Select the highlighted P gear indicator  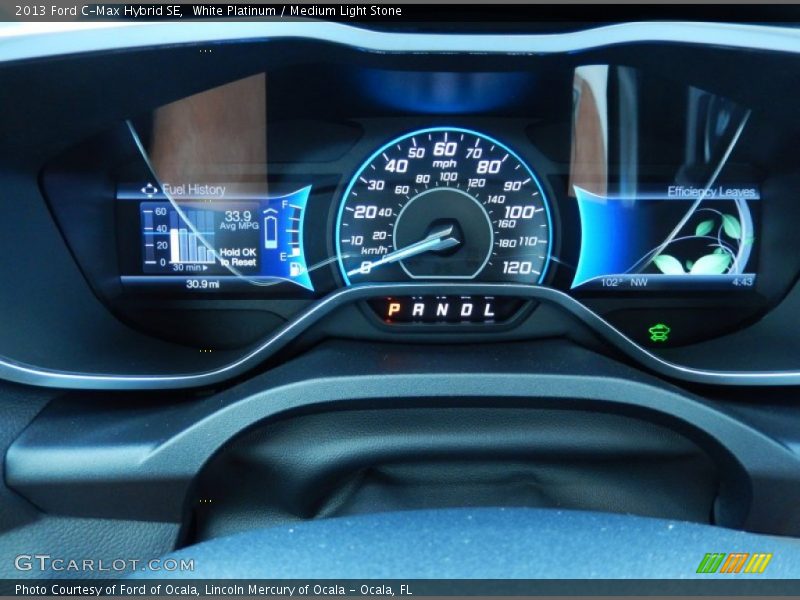click(393, 310)
